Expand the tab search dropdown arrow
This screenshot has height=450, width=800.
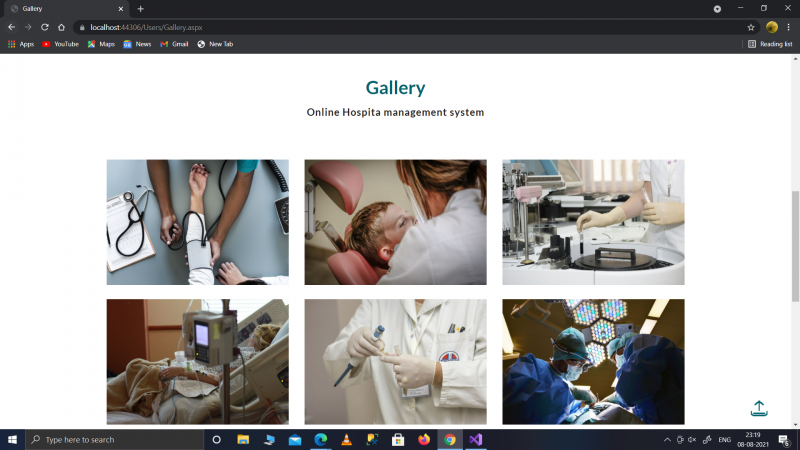click(x=717, y=9)
